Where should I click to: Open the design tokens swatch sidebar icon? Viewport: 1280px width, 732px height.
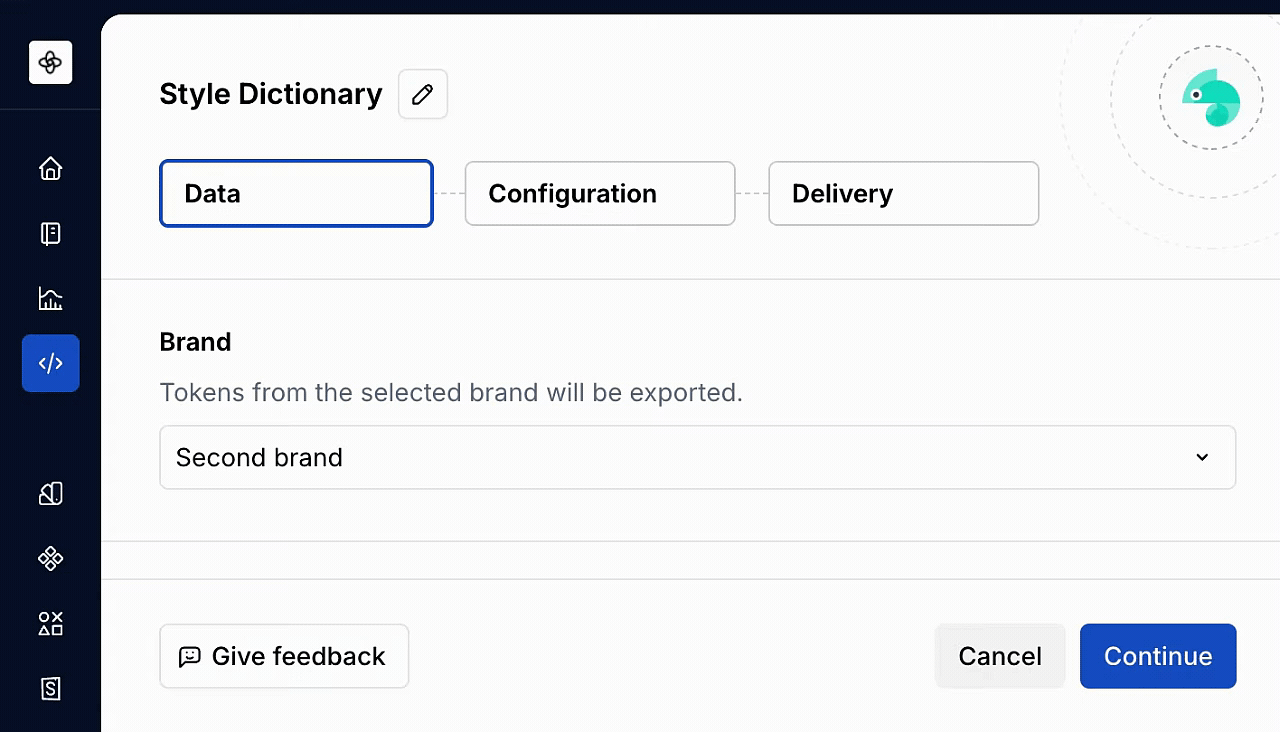pos(50,493)
